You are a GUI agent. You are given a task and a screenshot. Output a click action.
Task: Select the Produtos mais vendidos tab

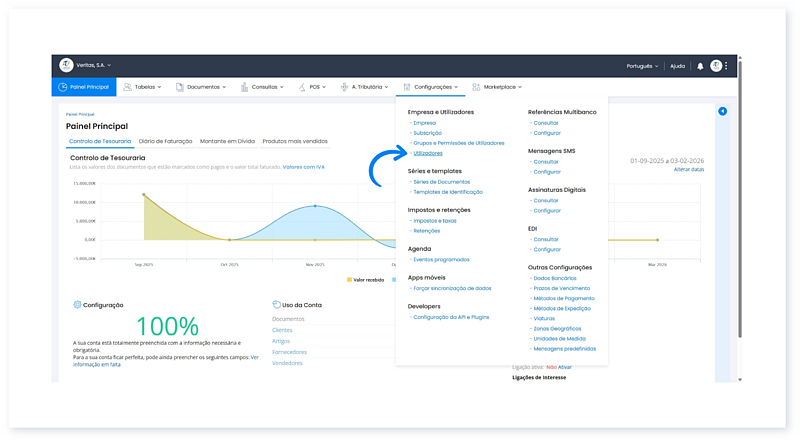(x=294, y=141)
